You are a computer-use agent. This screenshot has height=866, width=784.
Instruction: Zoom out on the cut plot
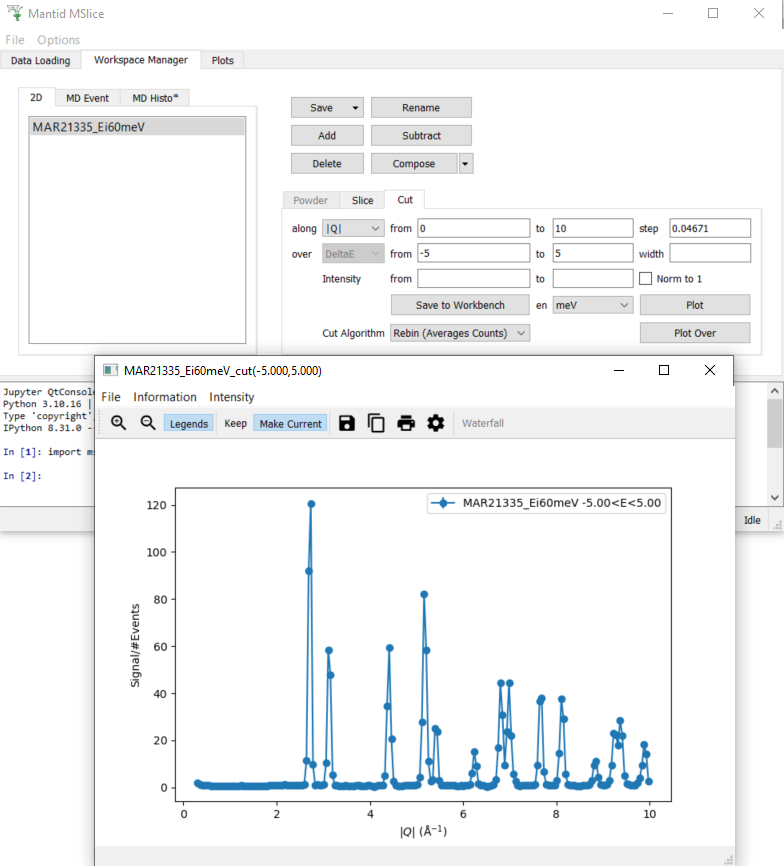tap(148, 423)
